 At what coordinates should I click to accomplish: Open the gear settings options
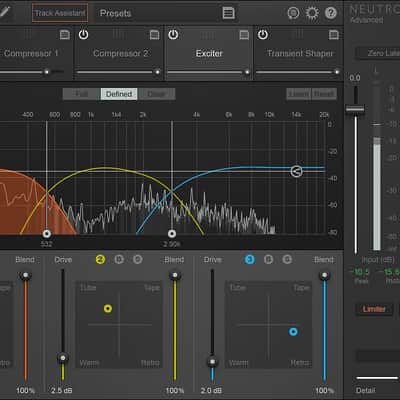tap(312, 13)
